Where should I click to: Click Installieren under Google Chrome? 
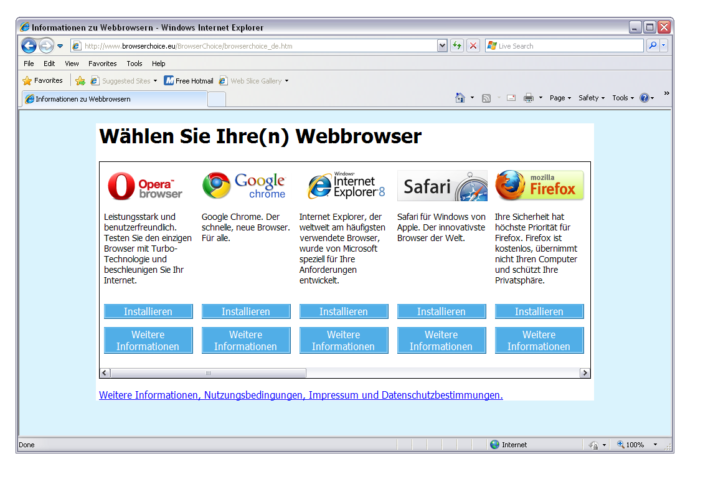[x=246, y=312]
